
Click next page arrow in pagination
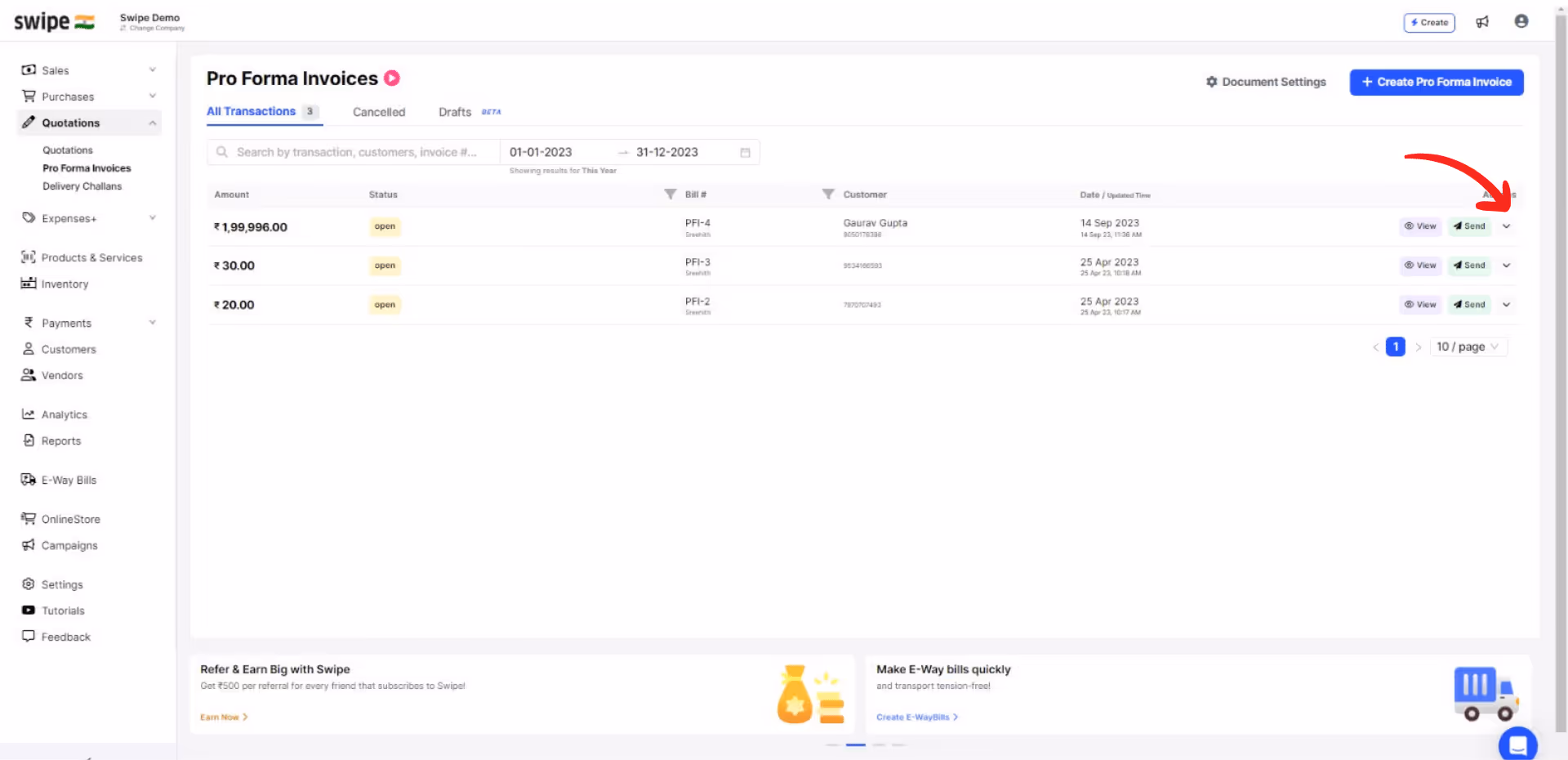point(1419,347)
